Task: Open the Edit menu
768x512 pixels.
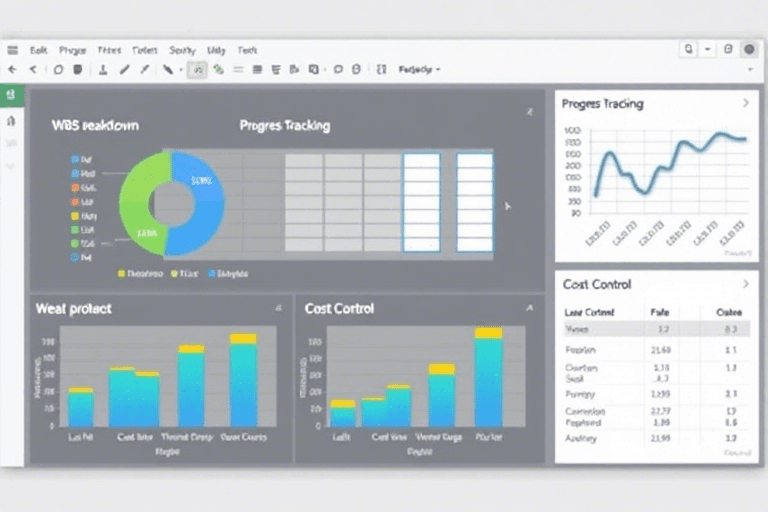Action: tap(39, 49)
